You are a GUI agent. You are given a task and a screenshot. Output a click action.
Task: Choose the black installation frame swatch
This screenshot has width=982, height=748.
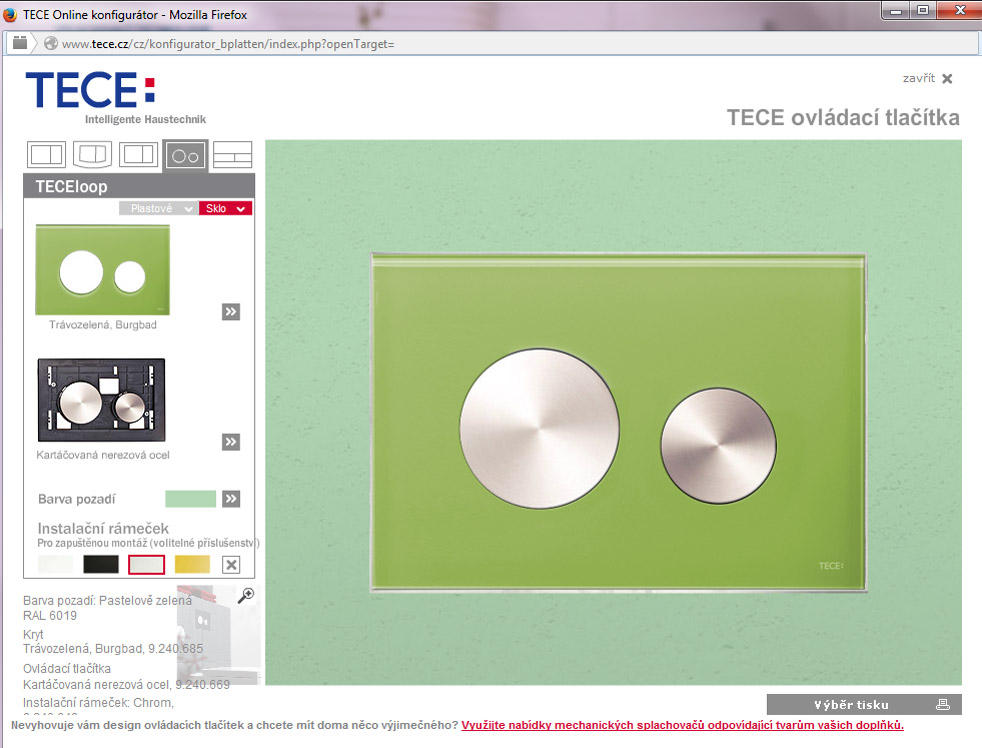[x=101, y=565]
